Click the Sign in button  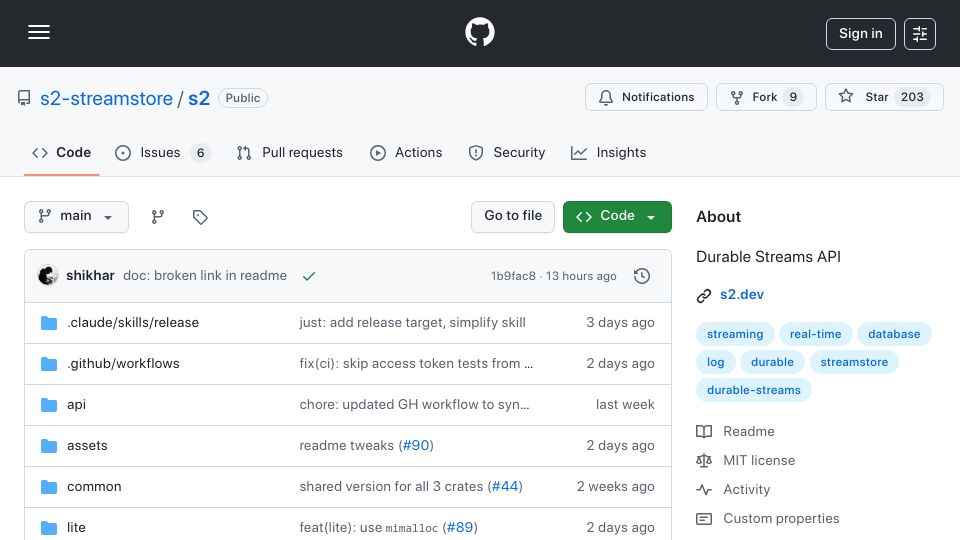[x=860, y=34]
